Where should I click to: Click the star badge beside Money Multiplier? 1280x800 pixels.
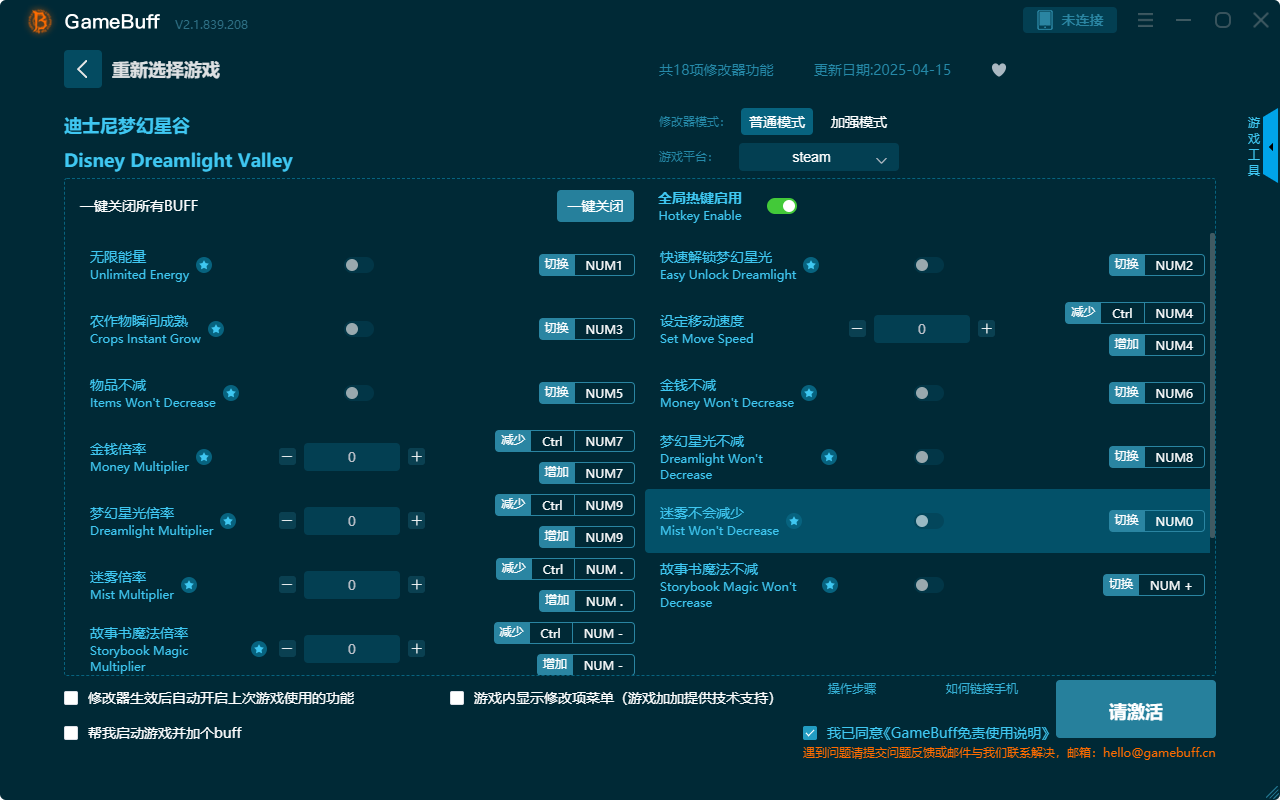pos(204,457)
